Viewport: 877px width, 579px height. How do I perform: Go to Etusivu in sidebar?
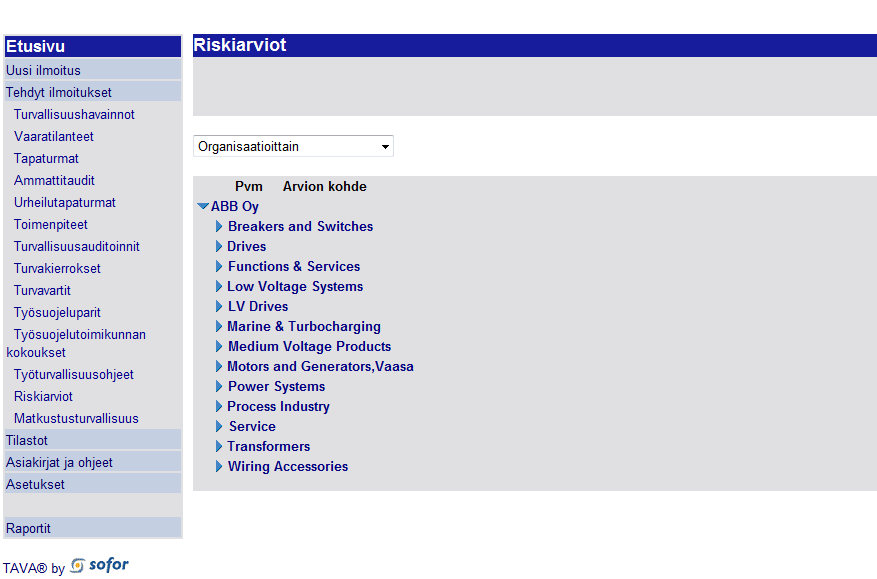(x=93, y=46)
